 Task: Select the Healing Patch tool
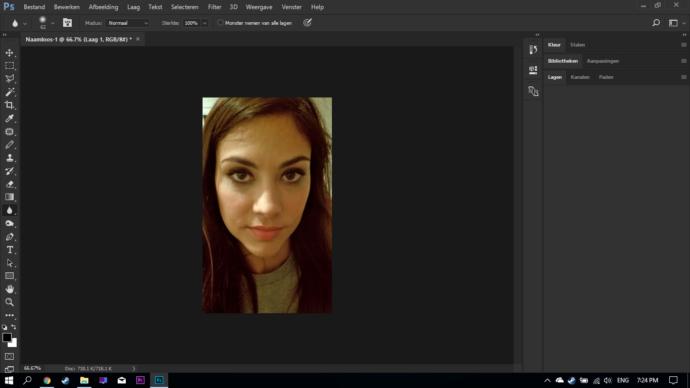pos(9,132)
